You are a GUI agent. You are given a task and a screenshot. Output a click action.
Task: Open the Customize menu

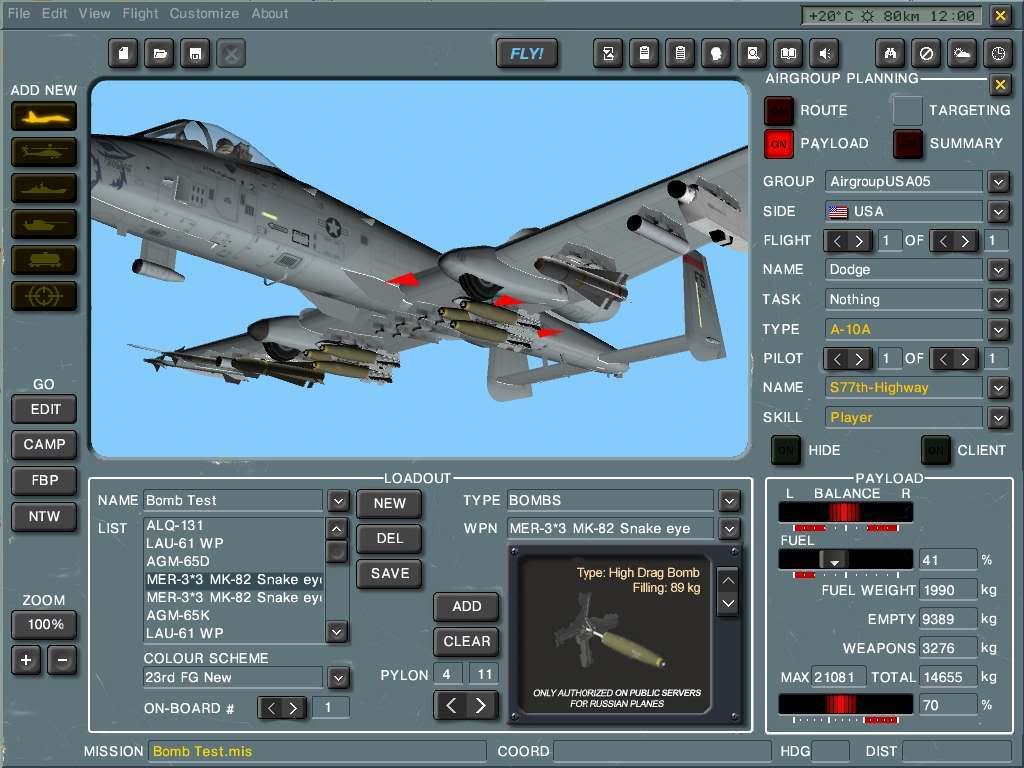pyautogui.click(x=204, y=13)
